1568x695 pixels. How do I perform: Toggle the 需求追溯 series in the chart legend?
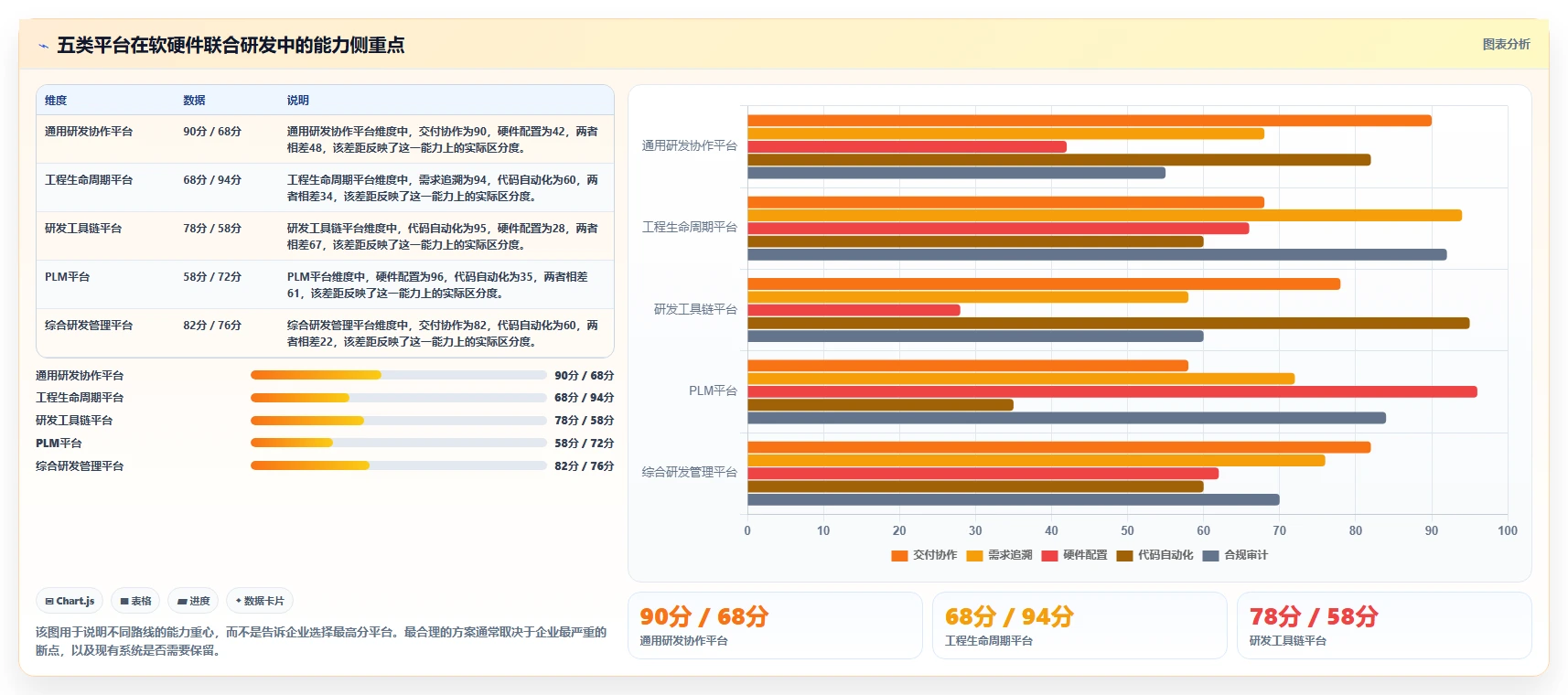[x=999, y=555]
